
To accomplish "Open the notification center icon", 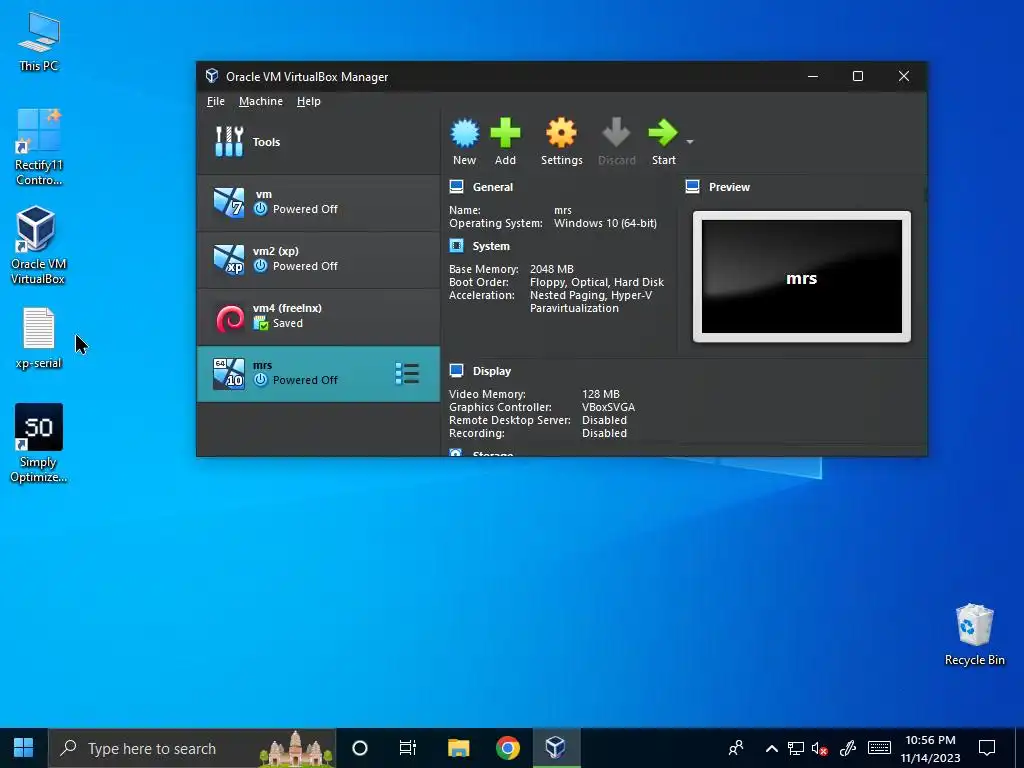I will [x=987, y=748].
